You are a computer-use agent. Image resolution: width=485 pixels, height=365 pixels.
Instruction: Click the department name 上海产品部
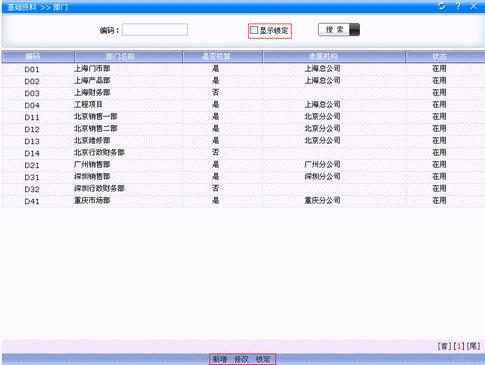point(92,81)
